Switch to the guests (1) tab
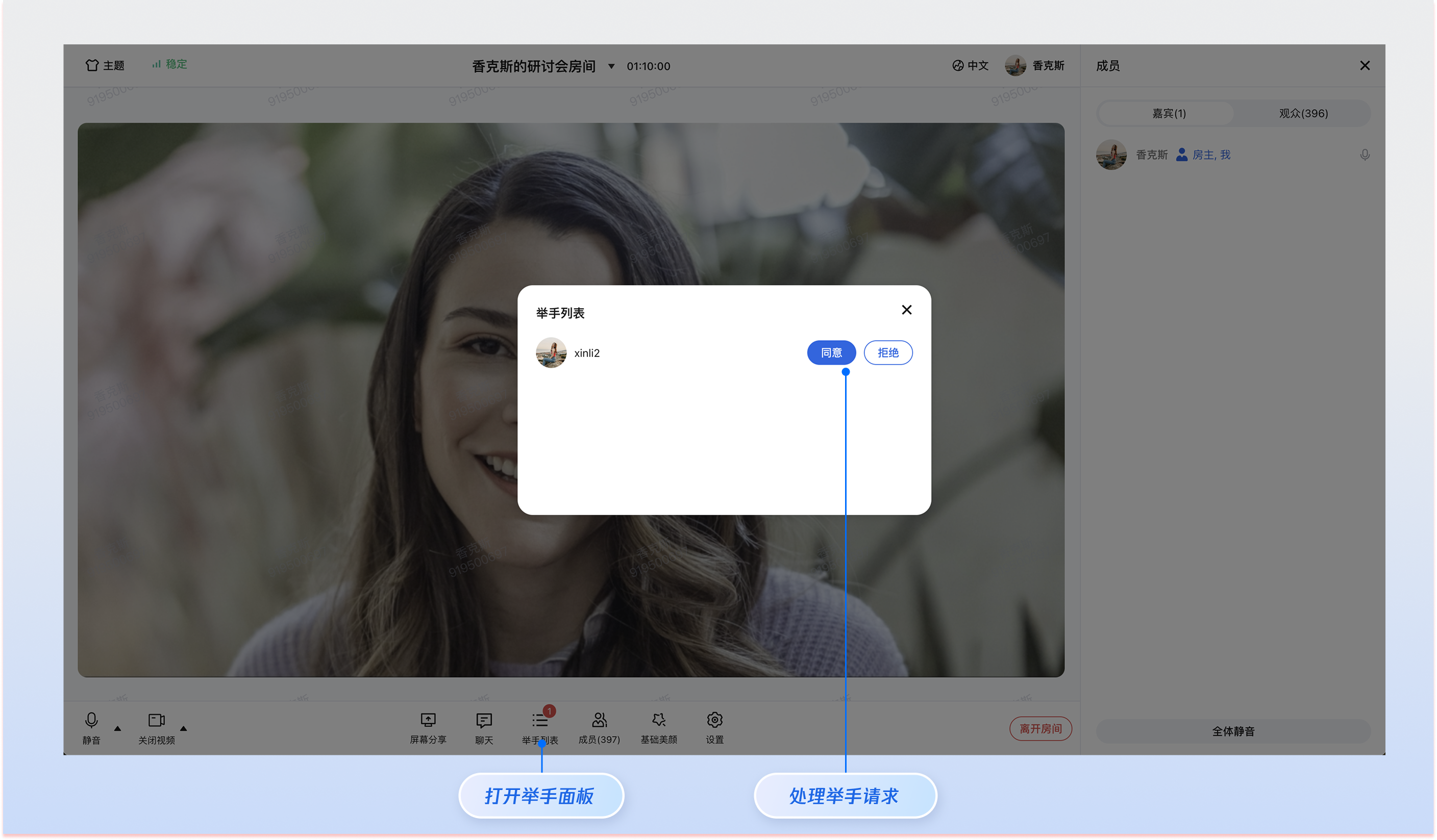The image size is (1437, 840). (x=1169, y=113)
